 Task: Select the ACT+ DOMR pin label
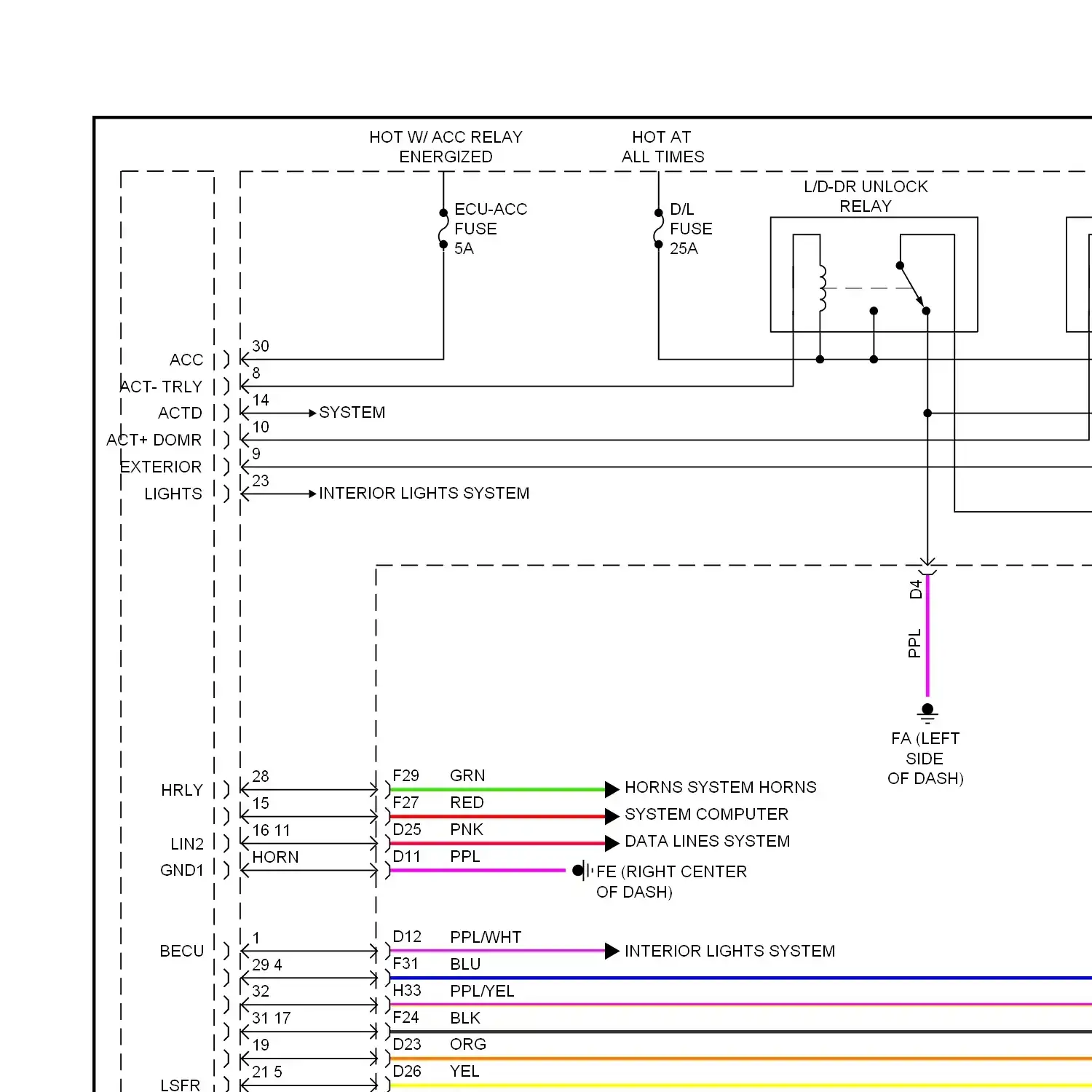154,440
